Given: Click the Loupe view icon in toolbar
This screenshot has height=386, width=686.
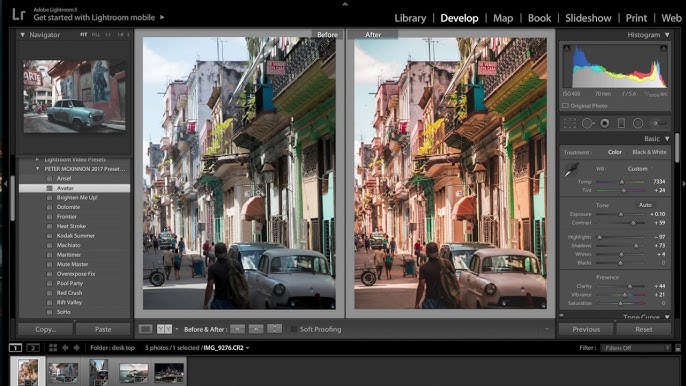Looking at the screenshot, I should 146,329.
